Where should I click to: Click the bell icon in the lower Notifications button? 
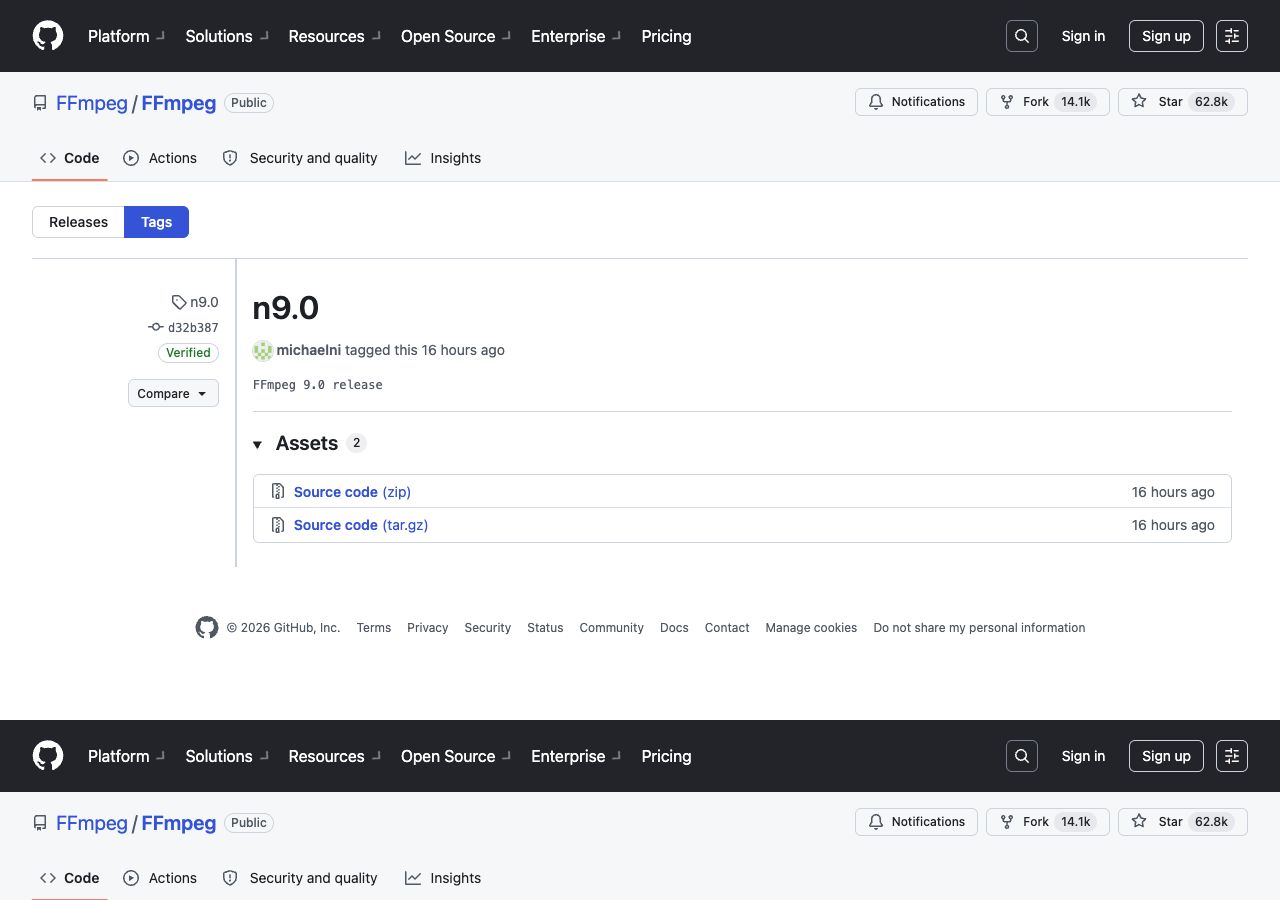876,822
